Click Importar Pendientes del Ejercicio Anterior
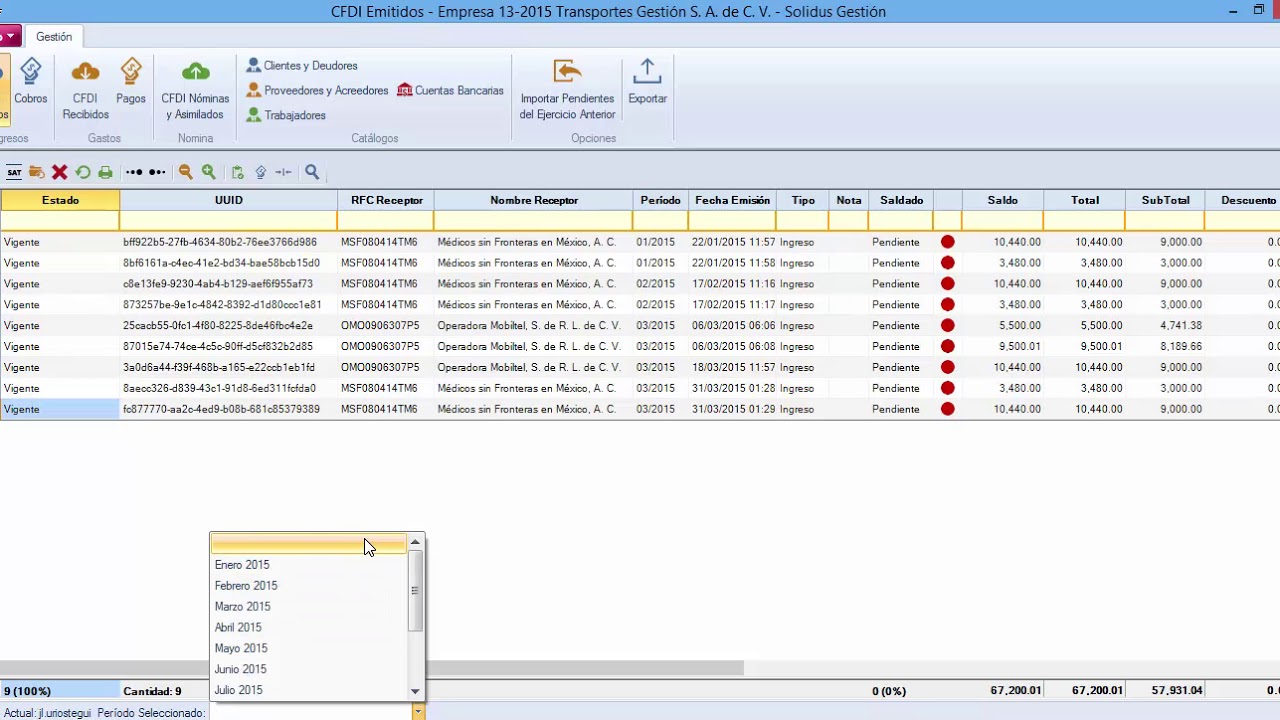The image size is (1280, 720). (567, 88)
